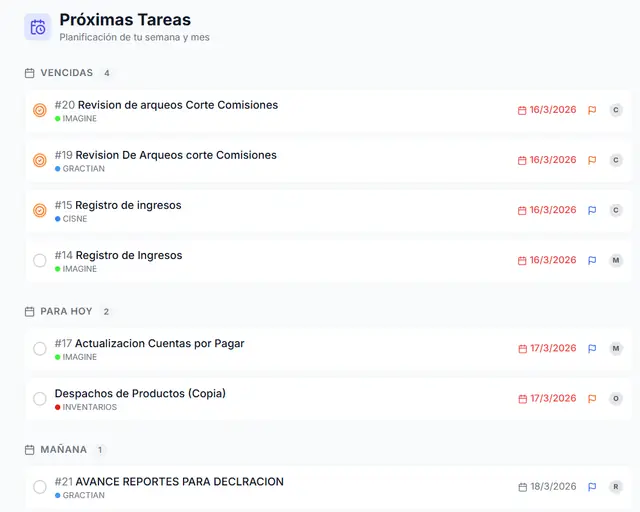Click calendar icon beside task #19's due date
This screenshot has width=640, height=512.
coord(522,160)
